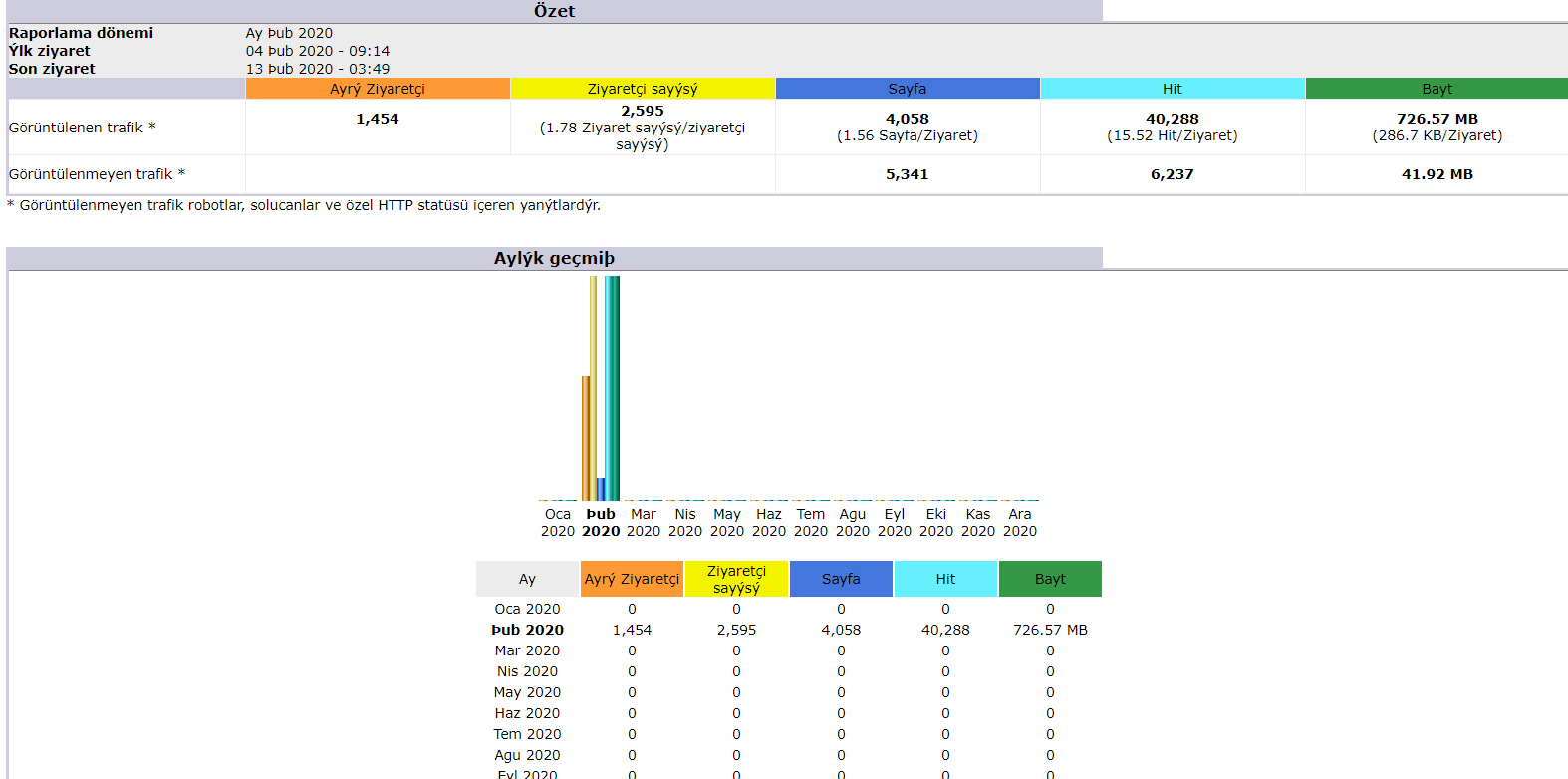Click 726.57 MB in the monthly table's Þub 2020 row

point(1050,630)
